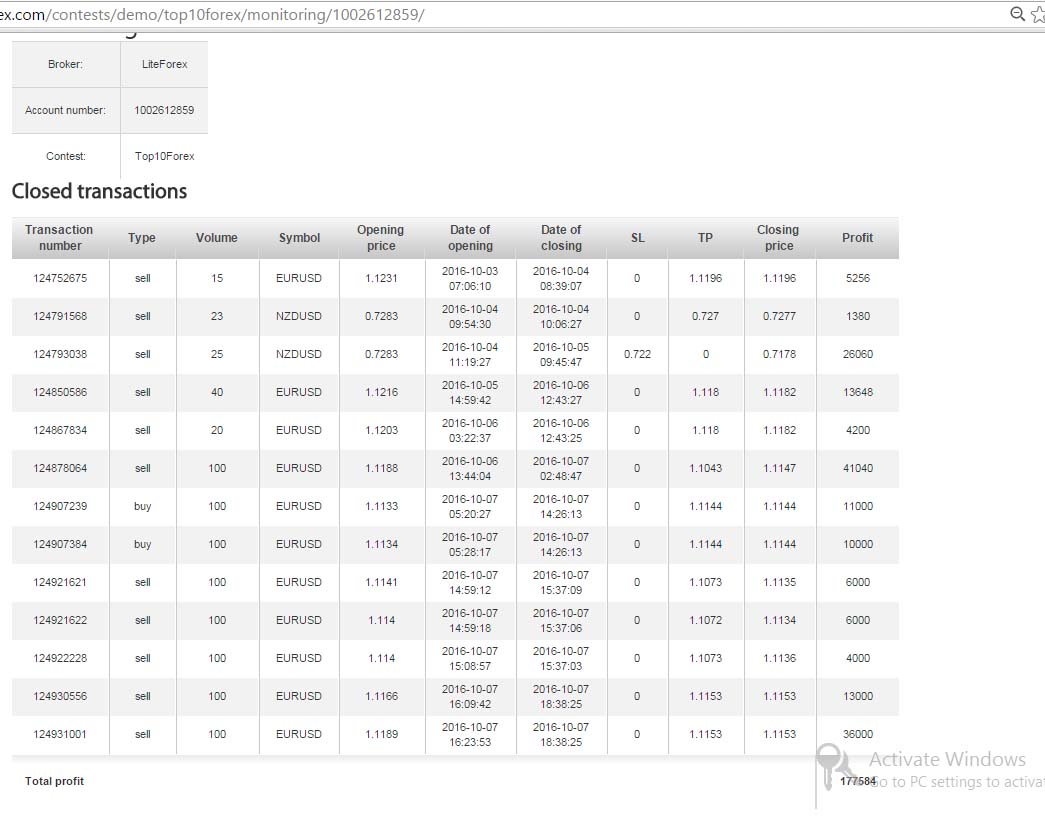The width and height of the screenshot is (1045, 827).
Task: Bookmark this page with the star icon
Action: coord(1038,14)
